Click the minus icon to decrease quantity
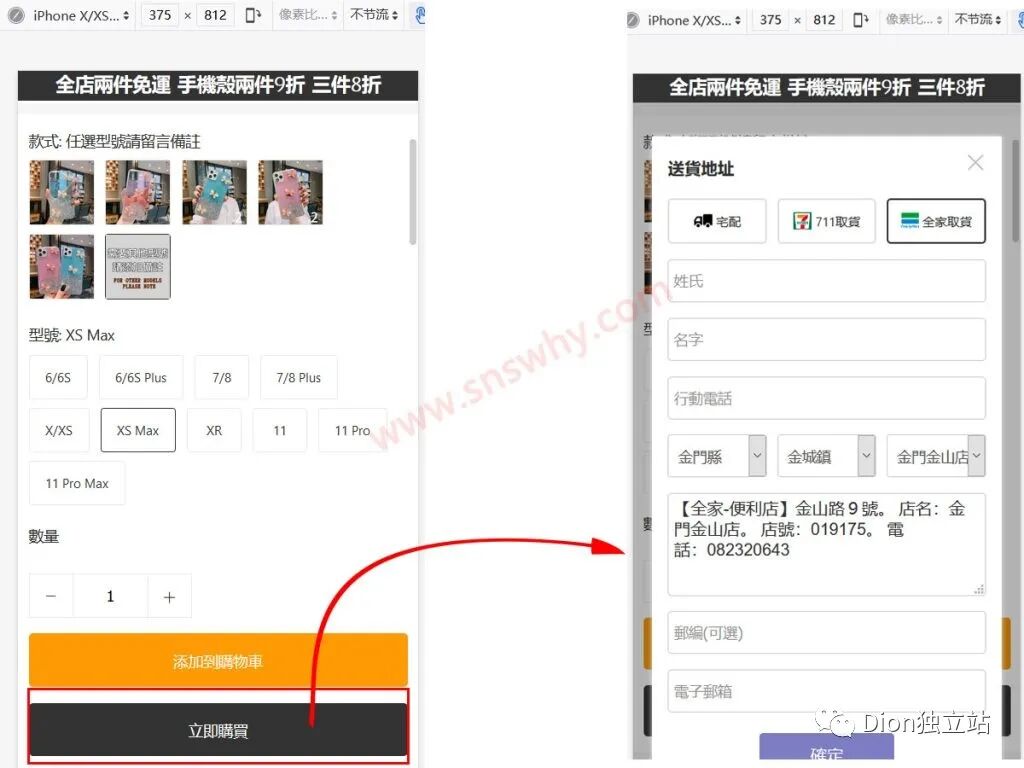1024x768 pixels. [51, 596]
